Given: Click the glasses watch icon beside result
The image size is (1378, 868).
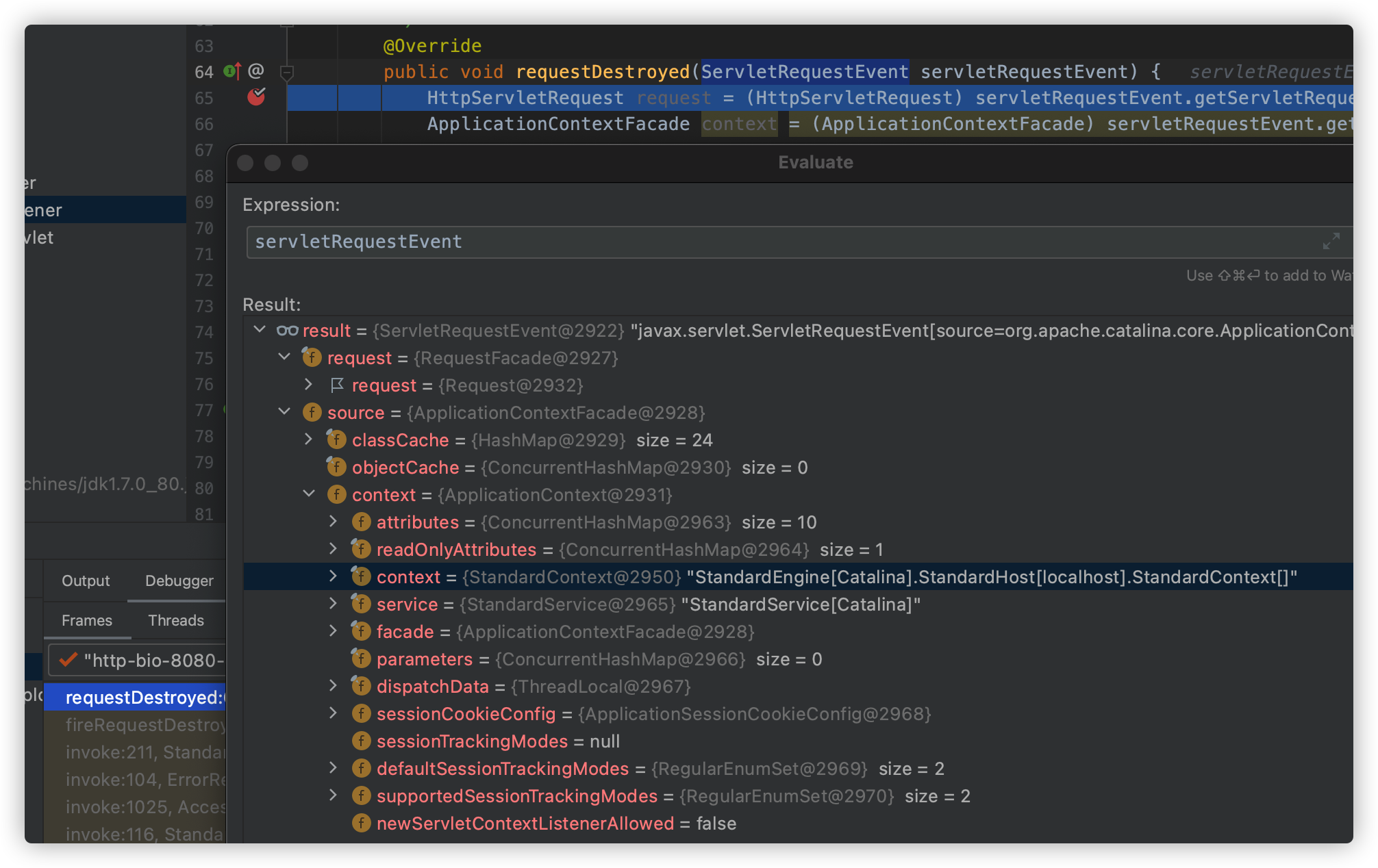Looking at the screenshot, I should click(x=287, y=331).
